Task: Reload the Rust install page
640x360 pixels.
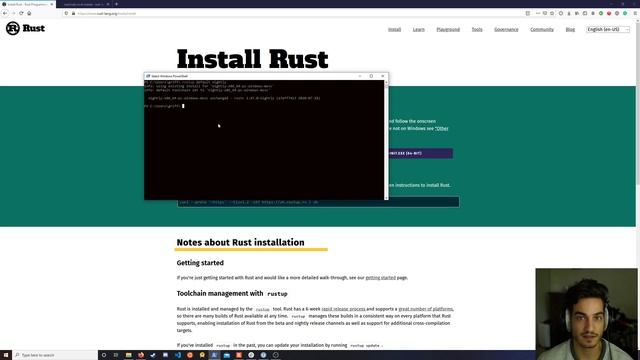Action: click(x=21, y=13)
